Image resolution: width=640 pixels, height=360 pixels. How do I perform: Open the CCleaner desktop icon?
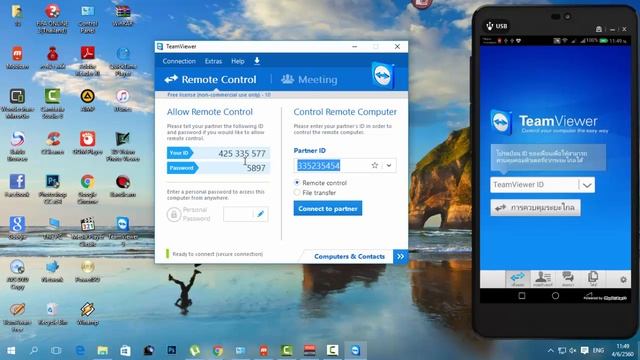click(53, 143)
